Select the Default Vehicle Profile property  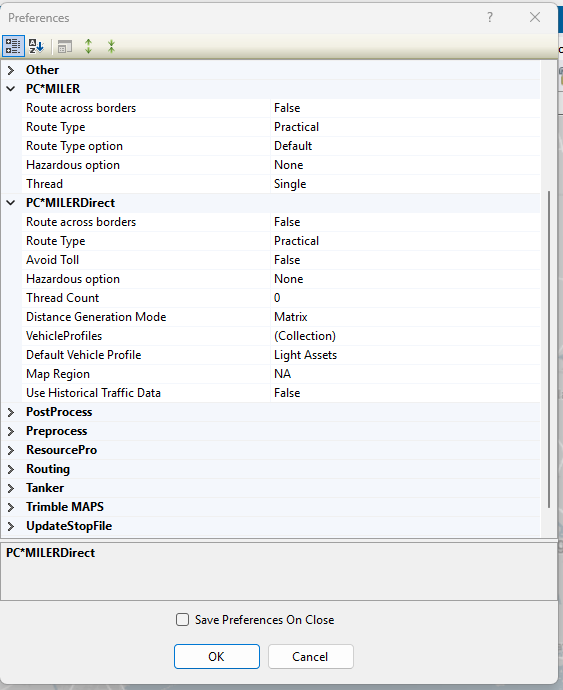click(x=281, y=355)
